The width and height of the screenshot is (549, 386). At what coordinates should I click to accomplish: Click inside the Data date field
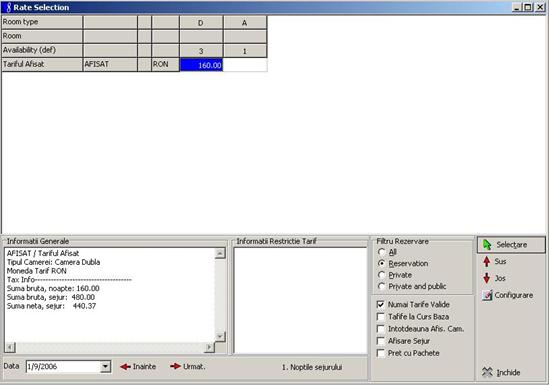point(63,367)
